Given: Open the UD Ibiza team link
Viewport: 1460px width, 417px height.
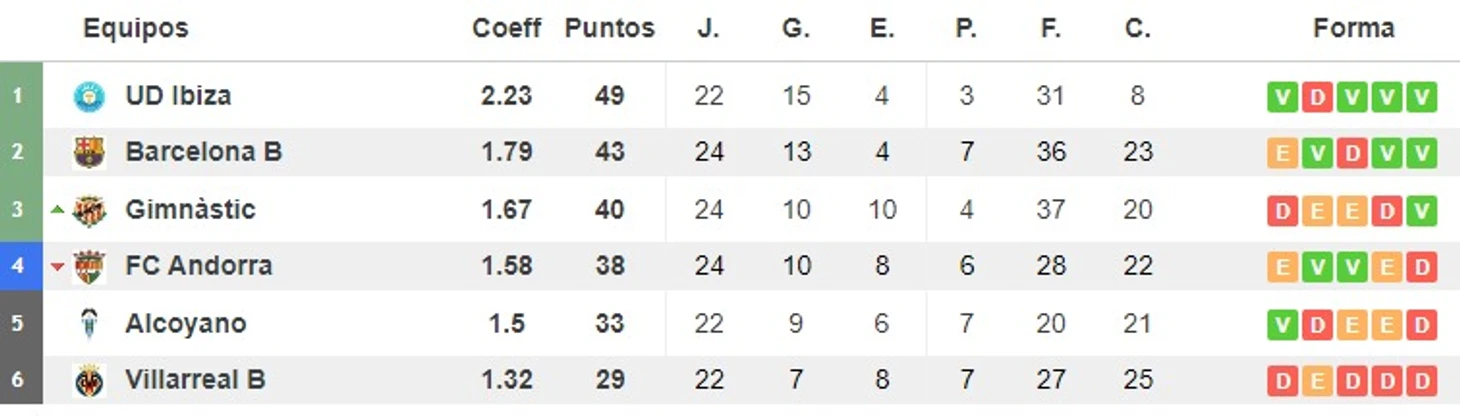Looking at the screenshot, I should (178, 96).
